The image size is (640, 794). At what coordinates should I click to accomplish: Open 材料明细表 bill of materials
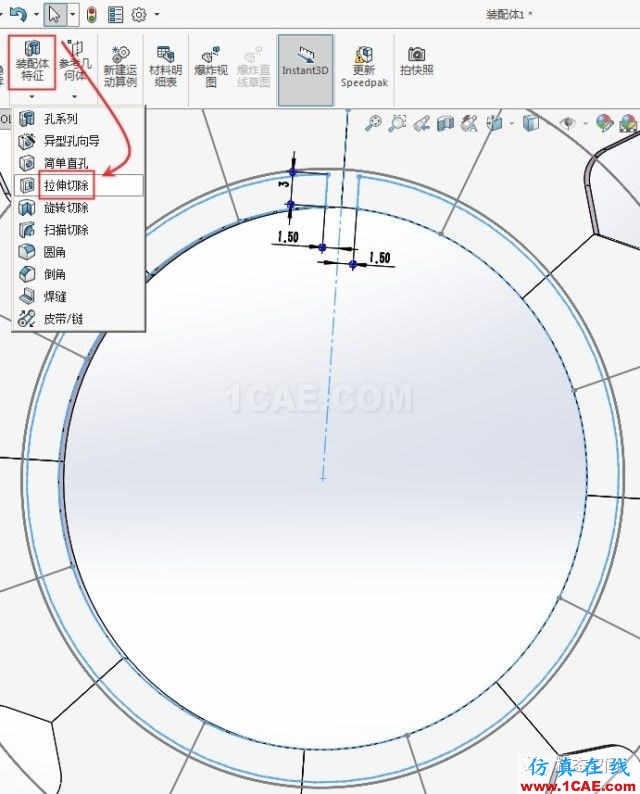tap(166, 66)
